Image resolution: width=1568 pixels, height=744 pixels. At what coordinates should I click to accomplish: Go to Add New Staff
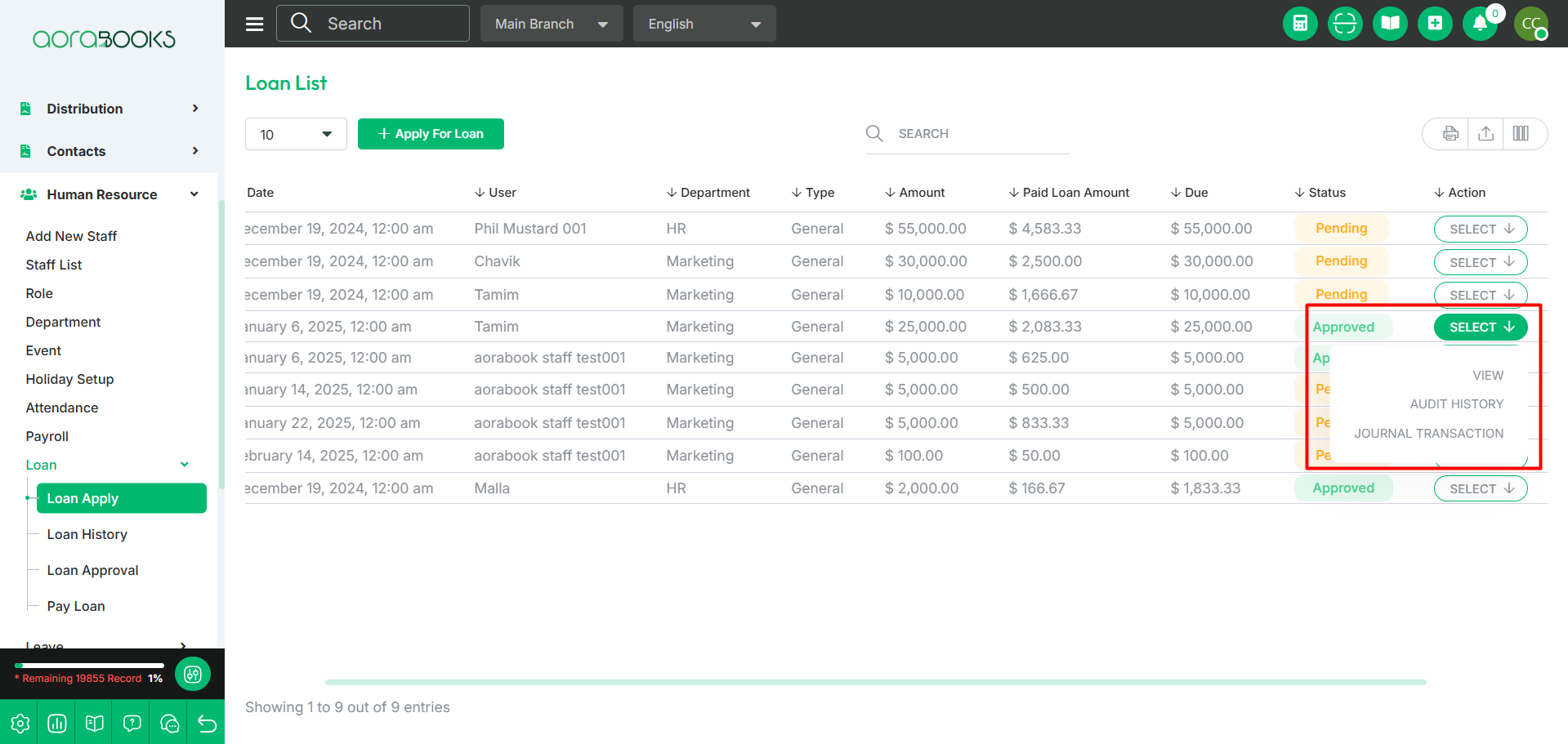pyautogui.click(x=71, y=236)
